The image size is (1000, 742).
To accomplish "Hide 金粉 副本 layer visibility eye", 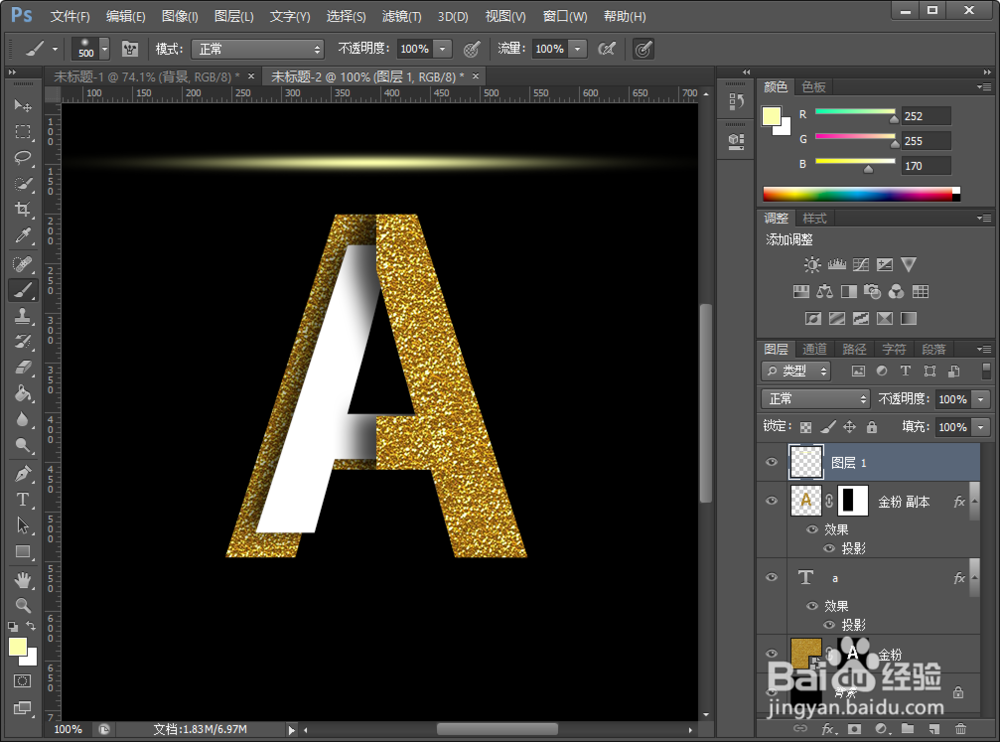I will [772, 501].
